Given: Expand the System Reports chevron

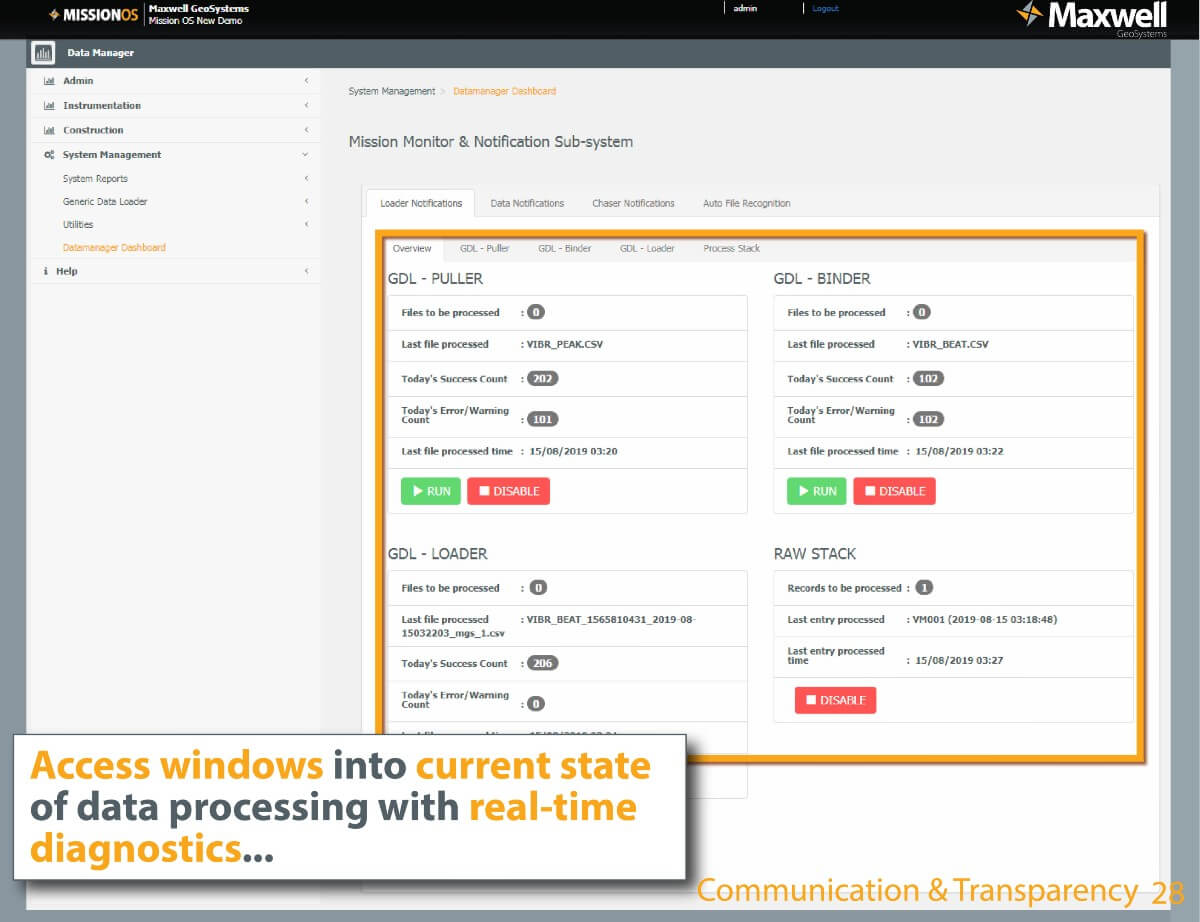Looking at the screenshot, I should [x=306, y=179].
